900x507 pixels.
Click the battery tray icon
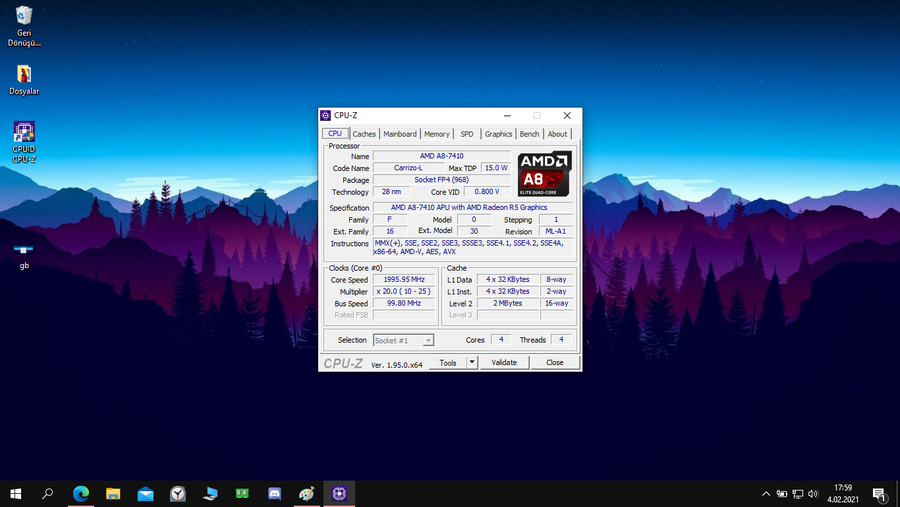coord(782,494)
